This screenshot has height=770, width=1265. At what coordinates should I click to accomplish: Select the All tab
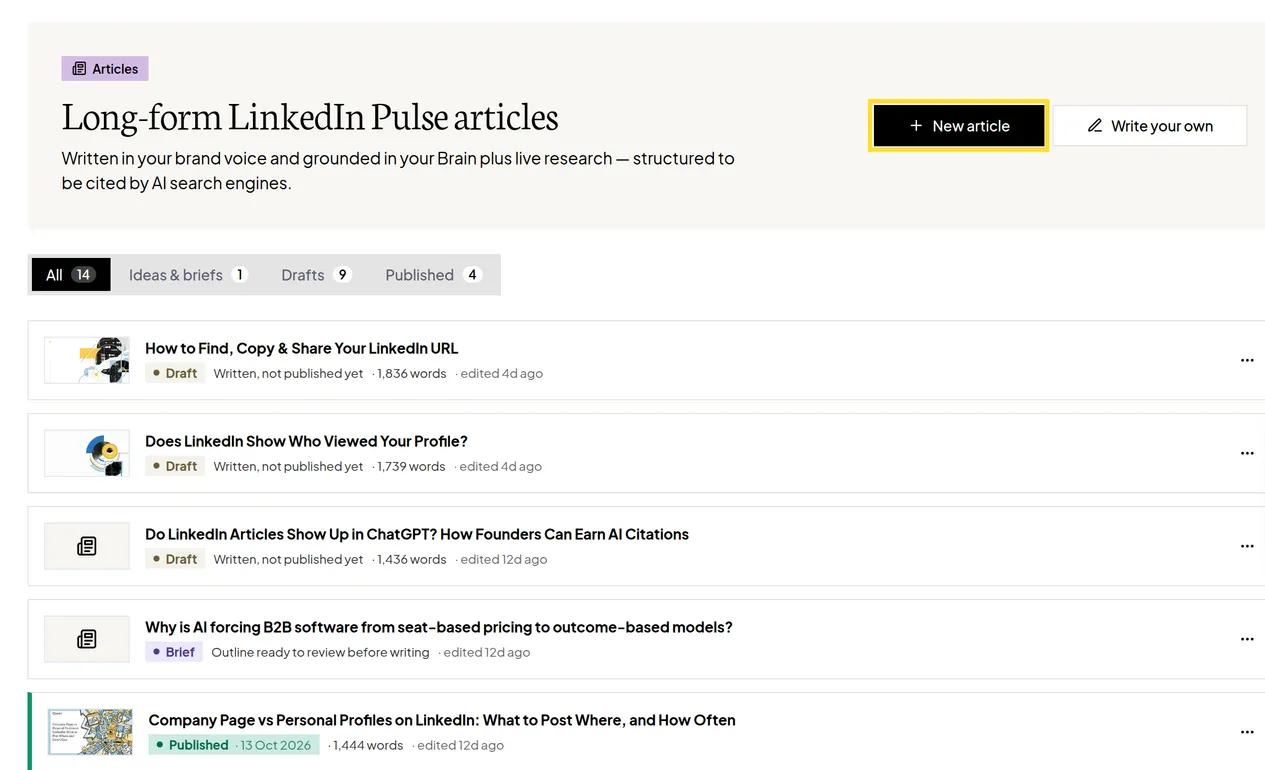70,275
